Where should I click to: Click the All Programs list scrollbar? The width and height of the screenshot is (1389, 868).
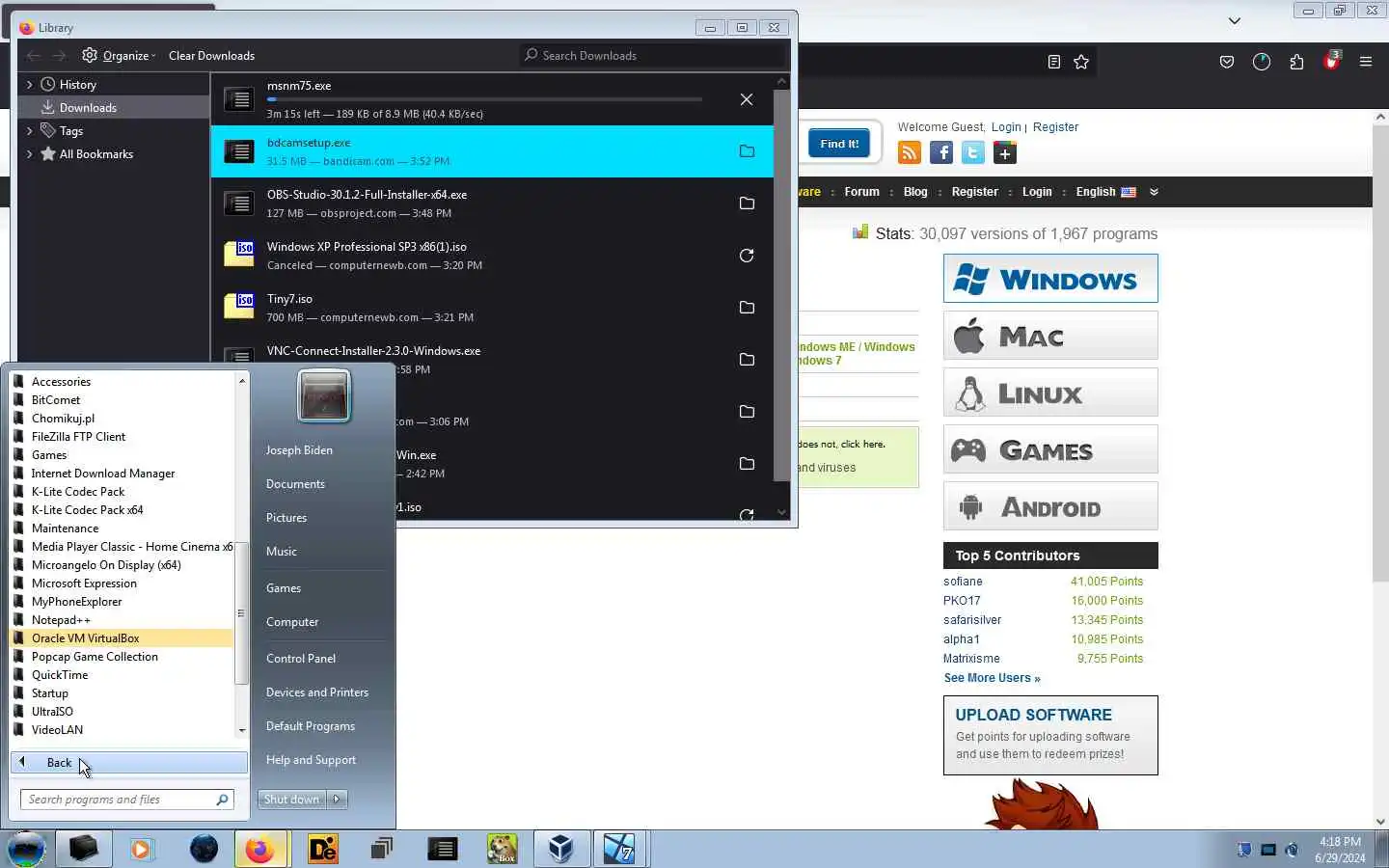pyautogui.click(x=241, y=611)
